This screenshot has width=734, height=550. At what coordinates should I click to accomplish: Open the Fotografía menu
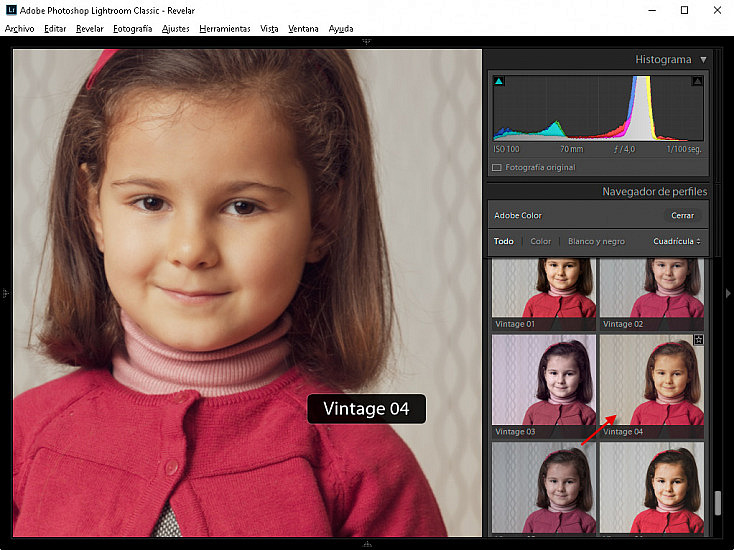[132, 29]
